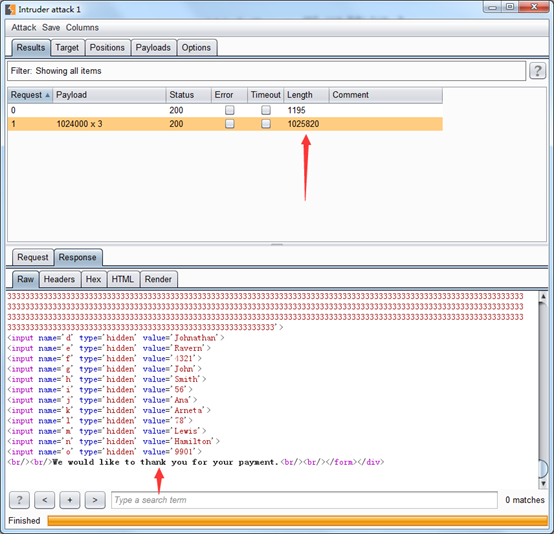The width and height of the screenshot is (554, 534).
Task: Click hidden input line with value 'Hamilton'
Action: [x=114, y=441]
